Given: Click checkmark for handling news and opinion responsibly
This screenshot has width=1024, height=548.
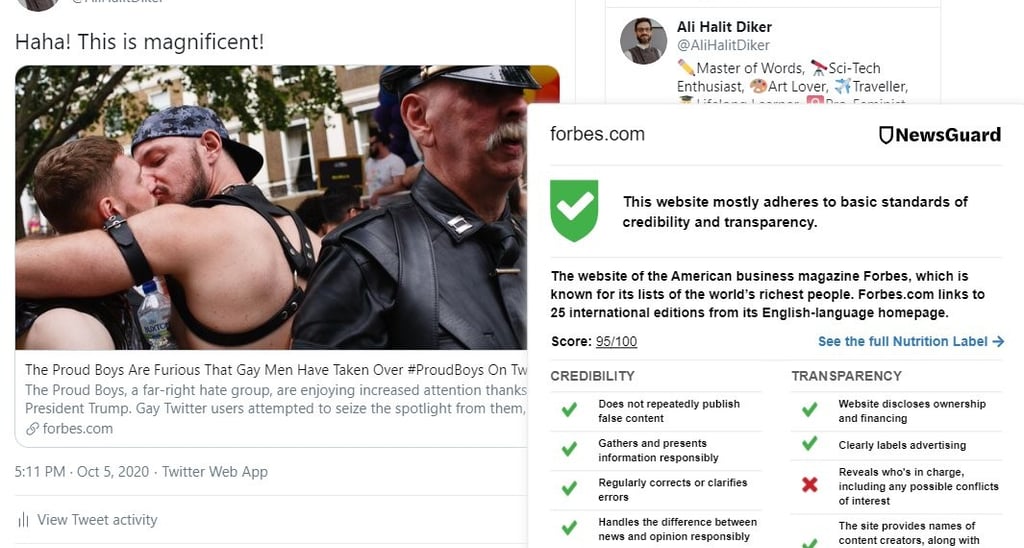Looking at the screenshot, I should point(569,527).
